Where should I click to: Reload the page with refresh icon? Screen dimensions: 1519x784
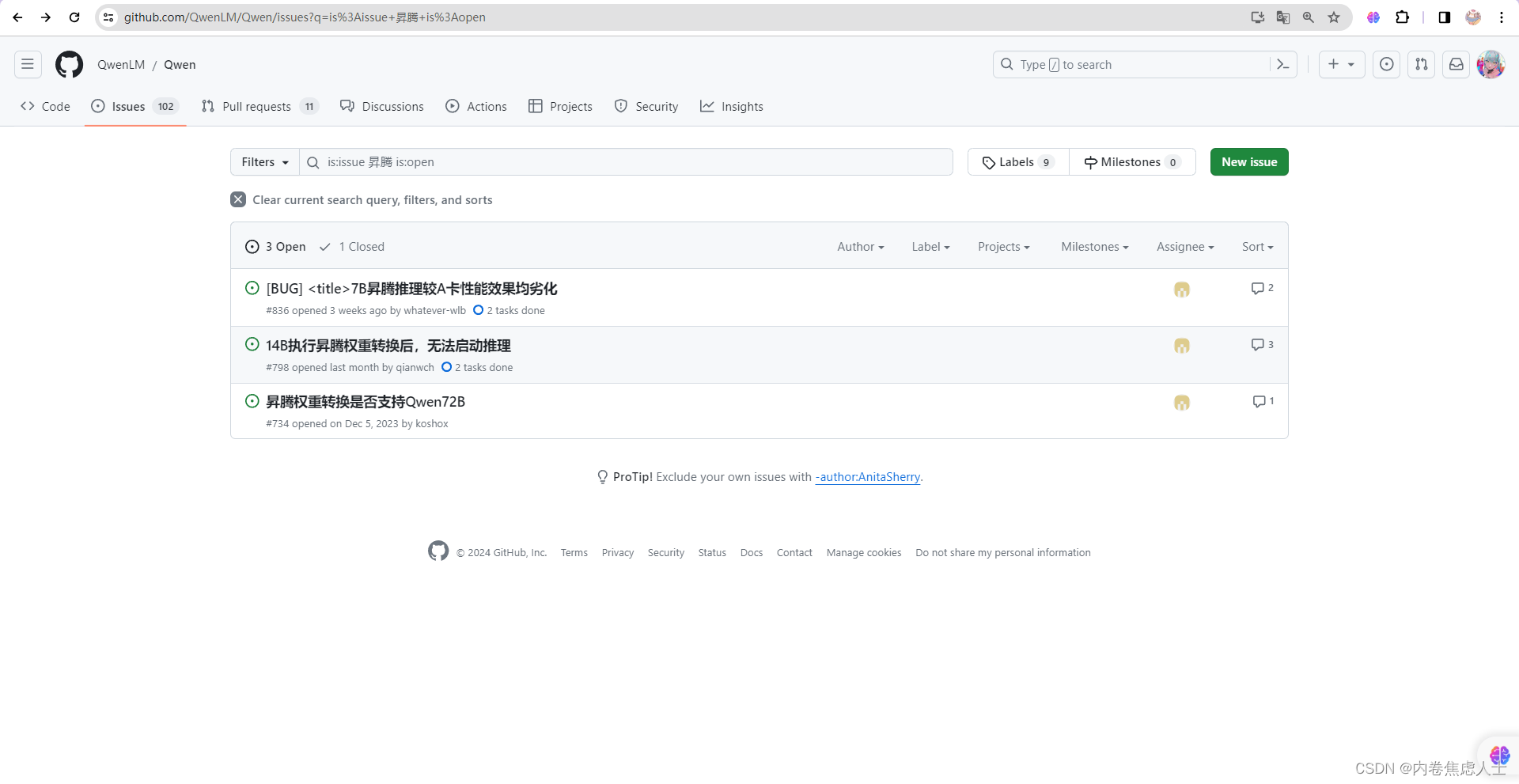point(74,17)
